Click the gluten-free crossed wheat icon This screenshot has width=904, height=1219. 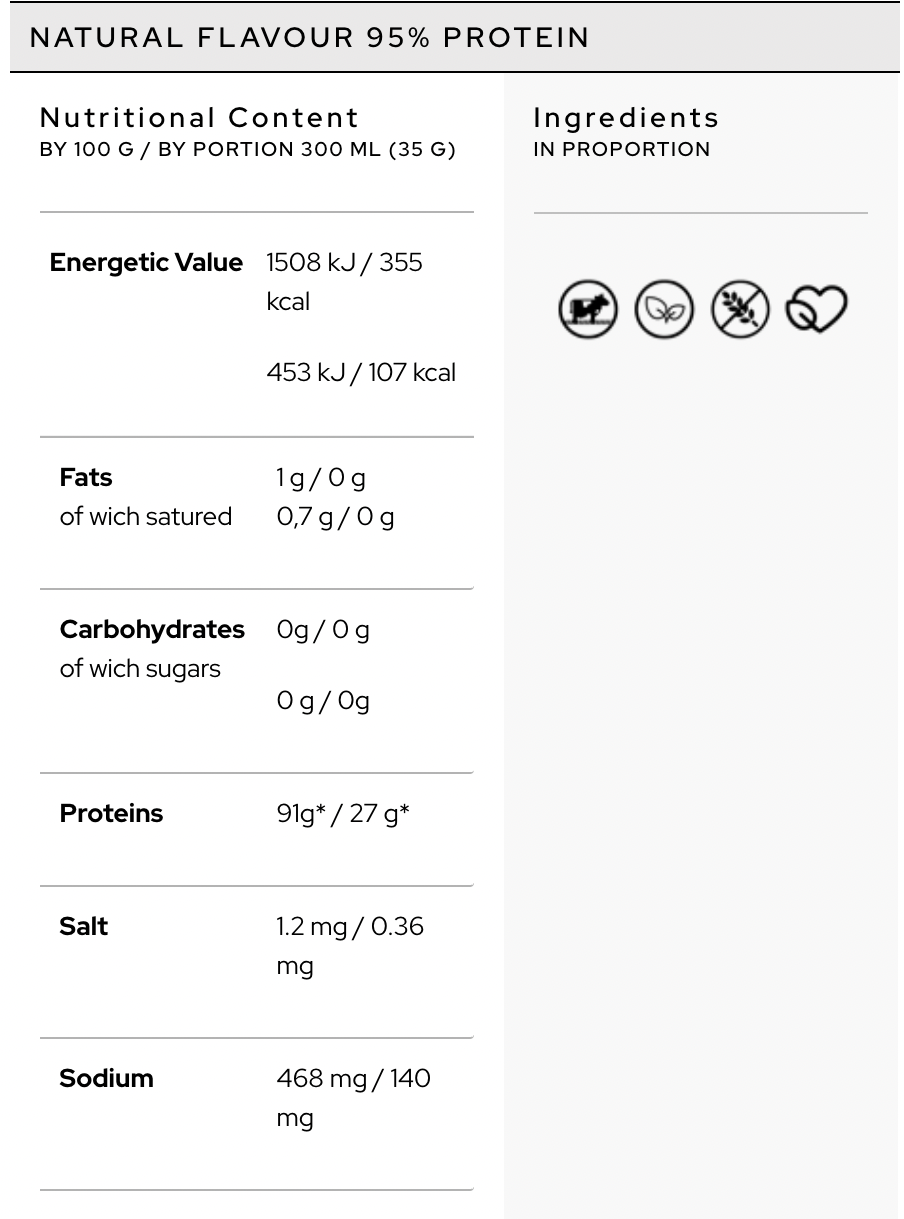(x=740, y=309)
